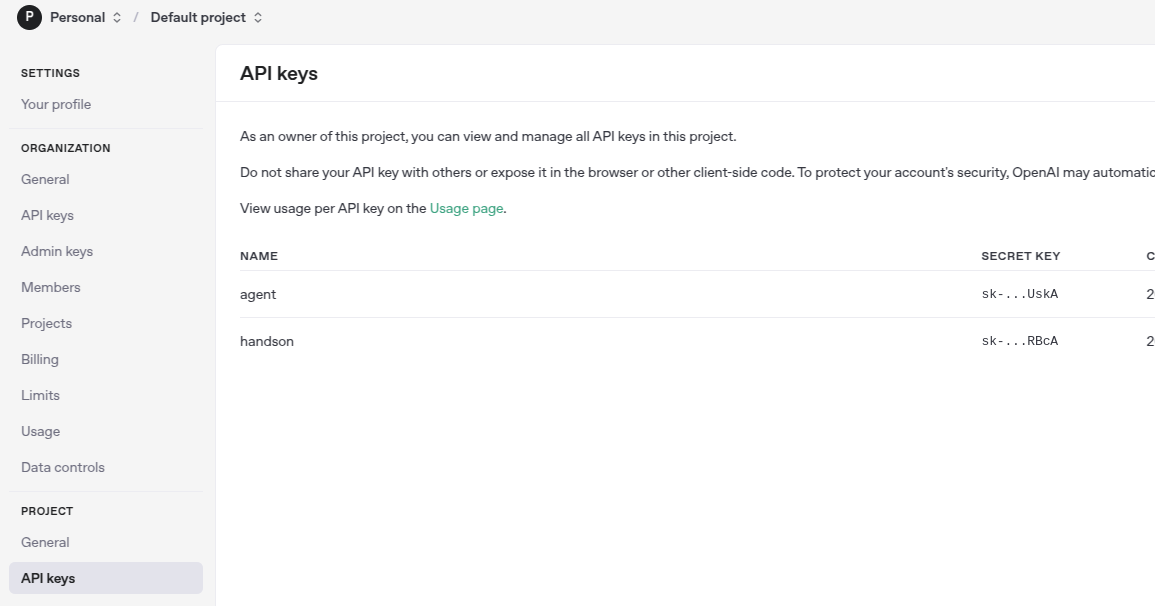Open the Billing section
The image size is (1155, 606).
click(x=40, y=359)
